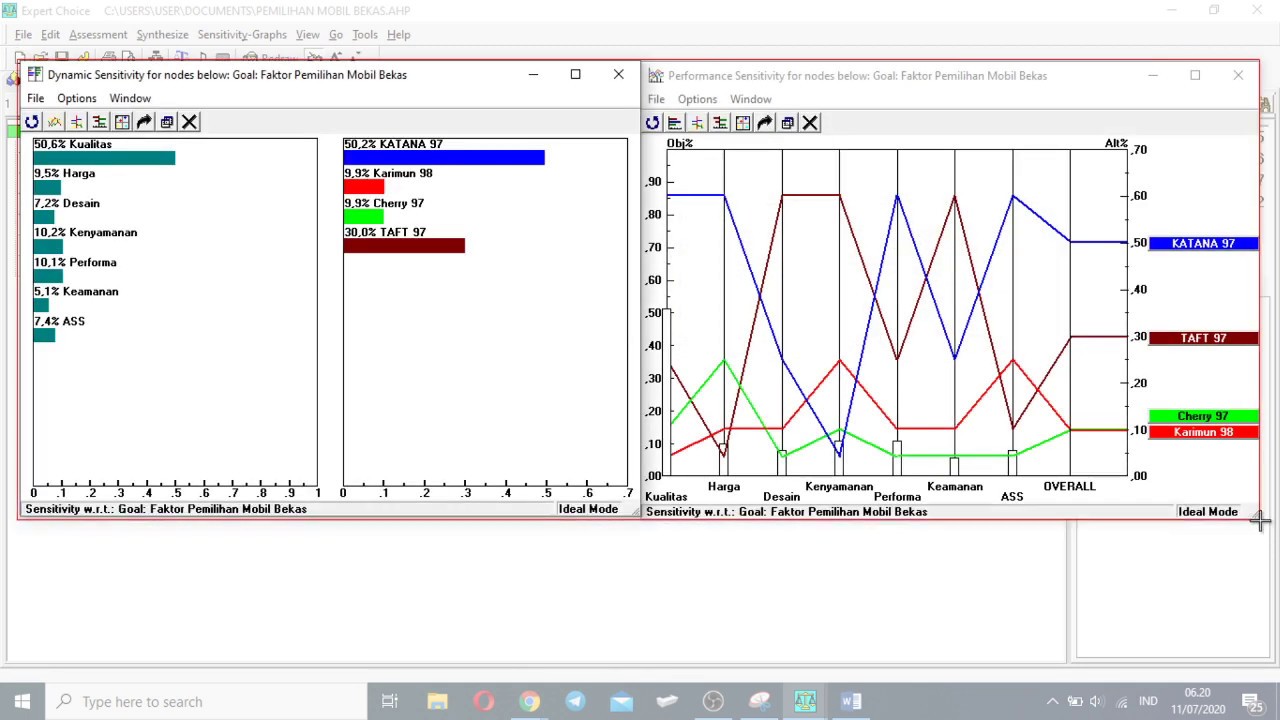Click the ASS priority bar
The image size is (1280, 720).
[44, 335]
